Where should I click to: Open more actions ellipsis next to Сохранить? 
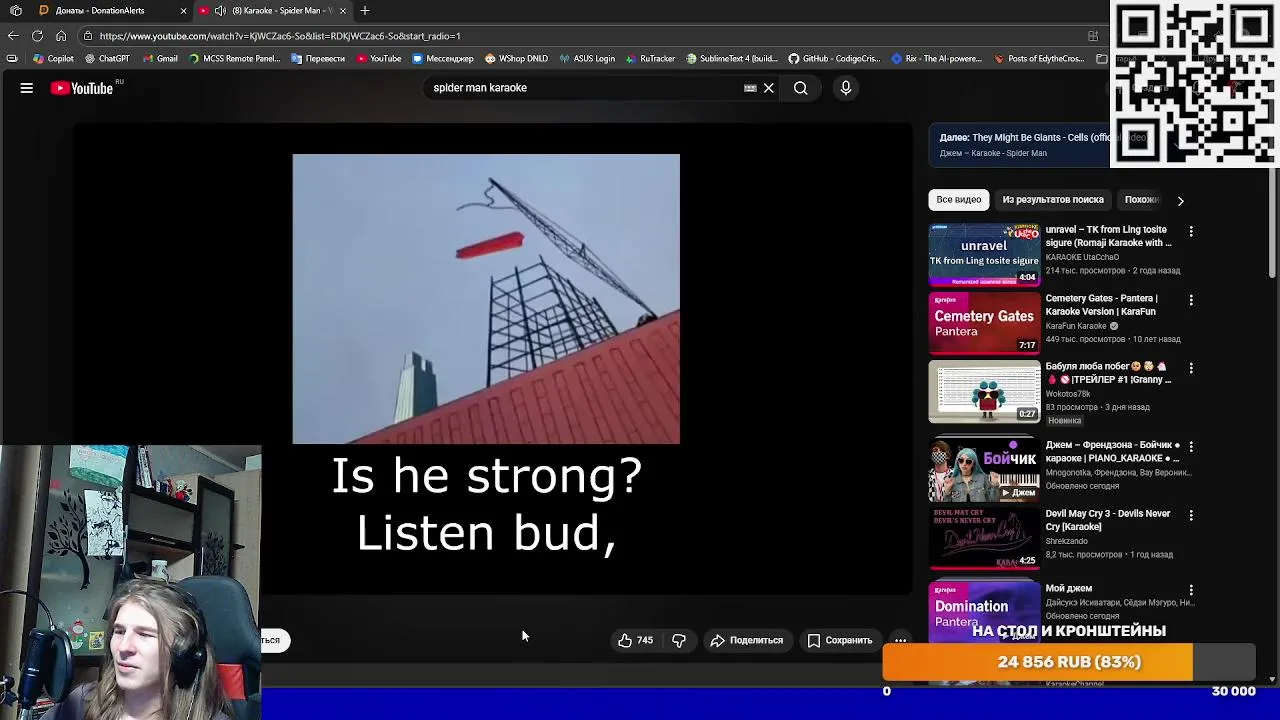pyautogui.click(x=900, y=640)
